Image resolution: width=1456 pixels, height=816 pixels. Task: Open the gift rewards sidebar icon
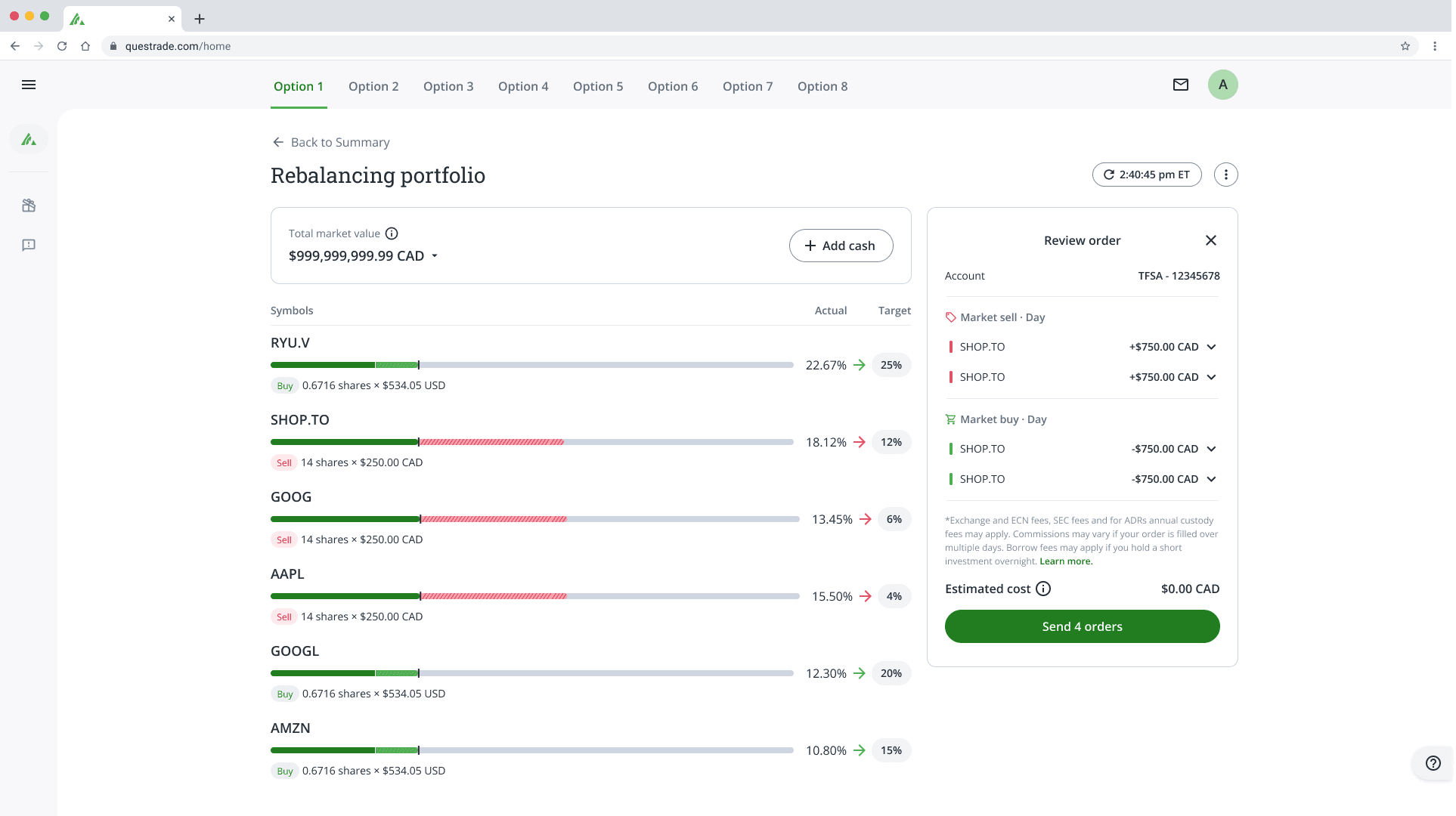click(x=29, y=206)
